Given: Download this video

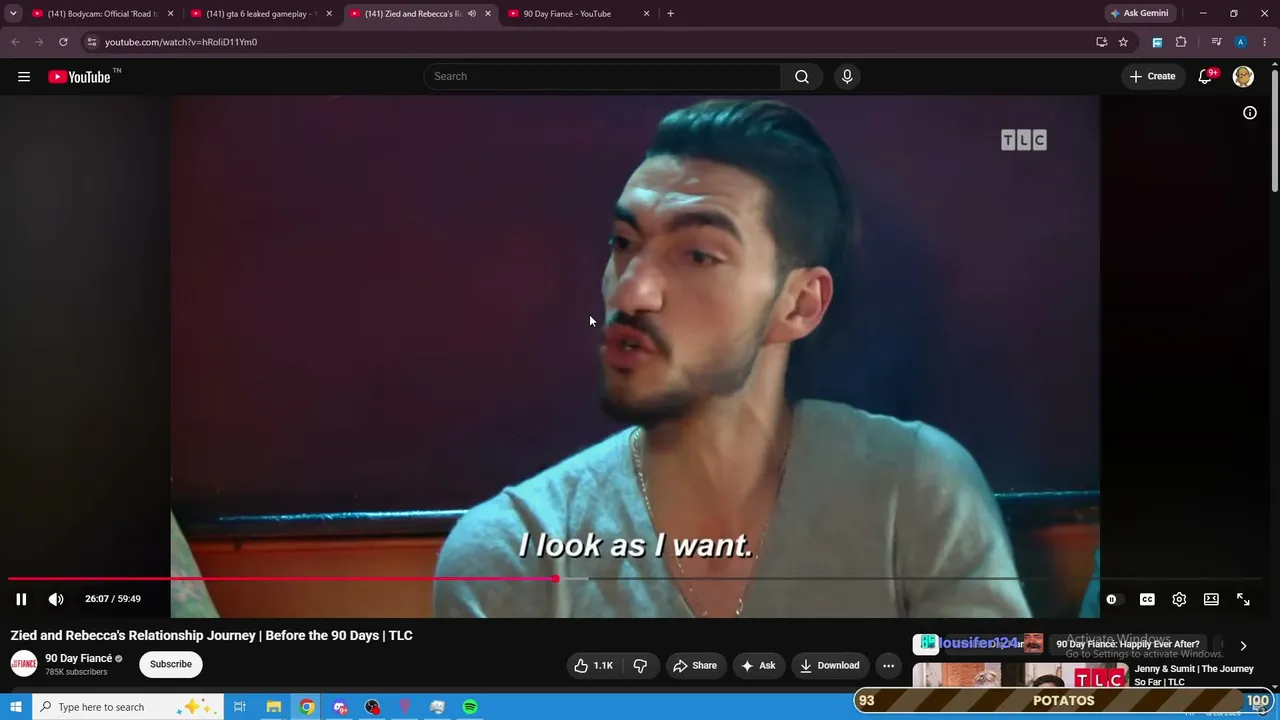Looking at the screenshot, I should pyautogui.click(x=829, y=665).
